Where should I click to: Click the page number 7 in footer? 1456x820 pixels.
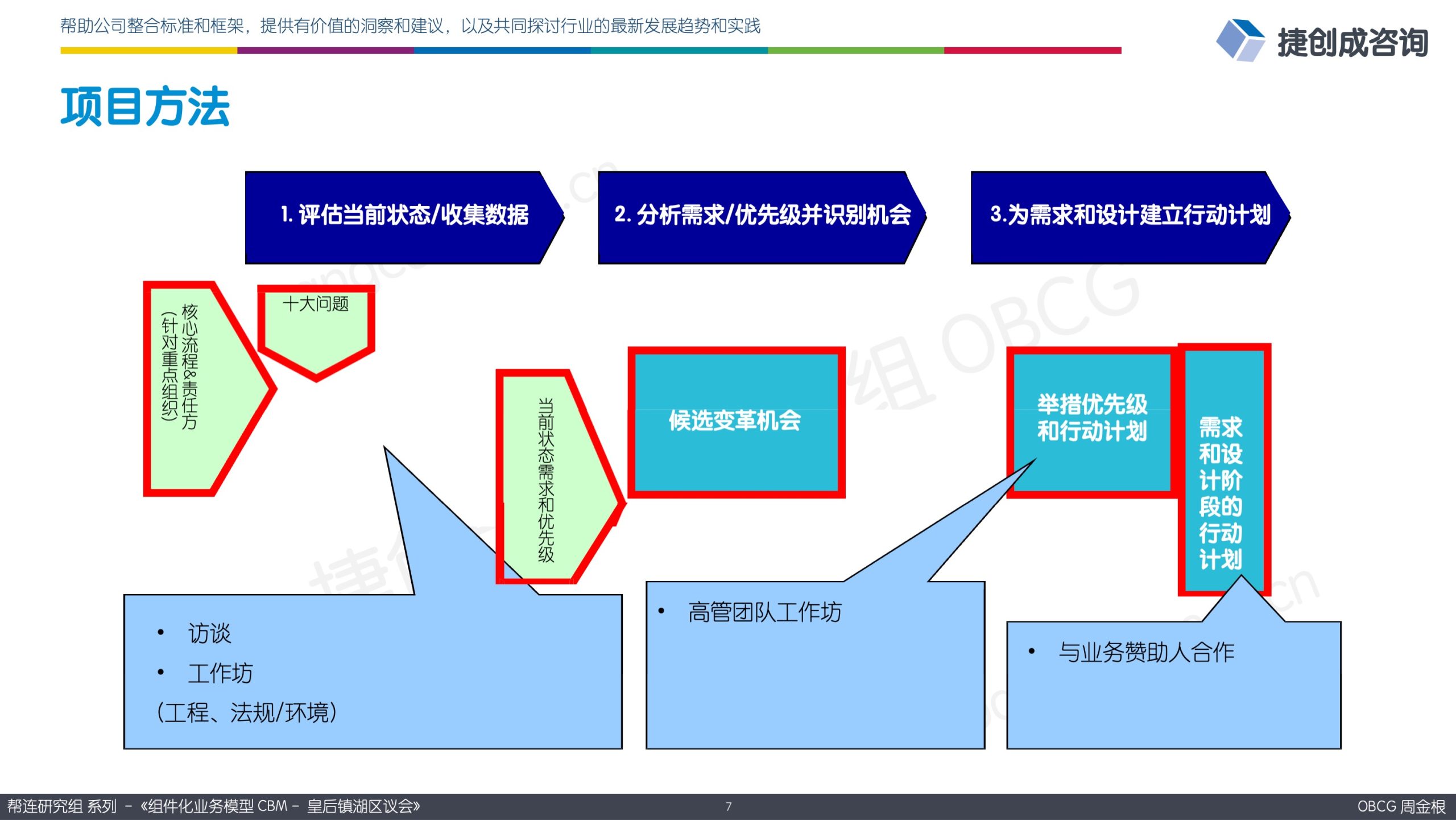[729, 806]
